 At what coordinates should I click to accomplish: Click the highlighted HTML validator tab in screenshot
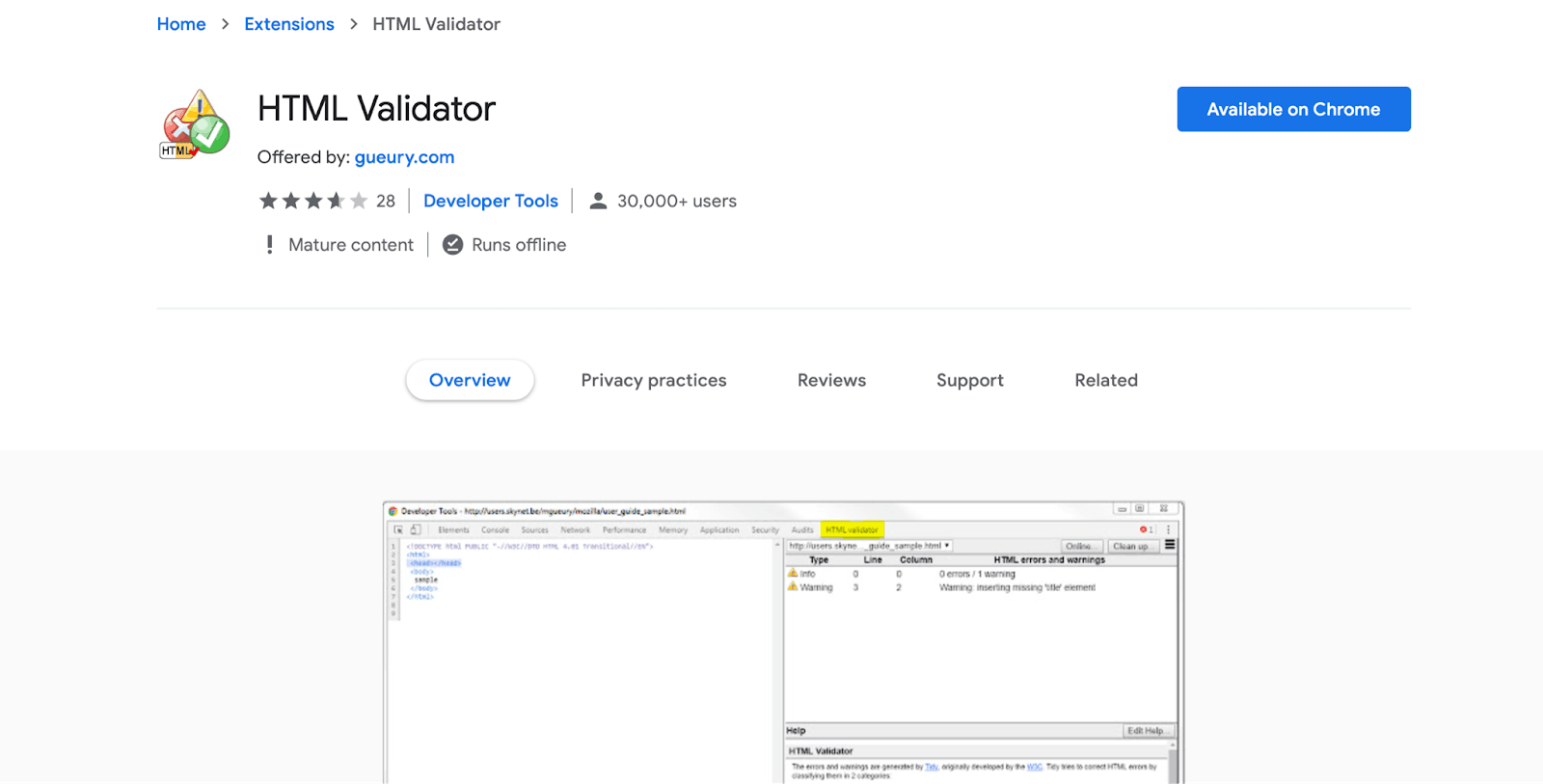(853, 529)
